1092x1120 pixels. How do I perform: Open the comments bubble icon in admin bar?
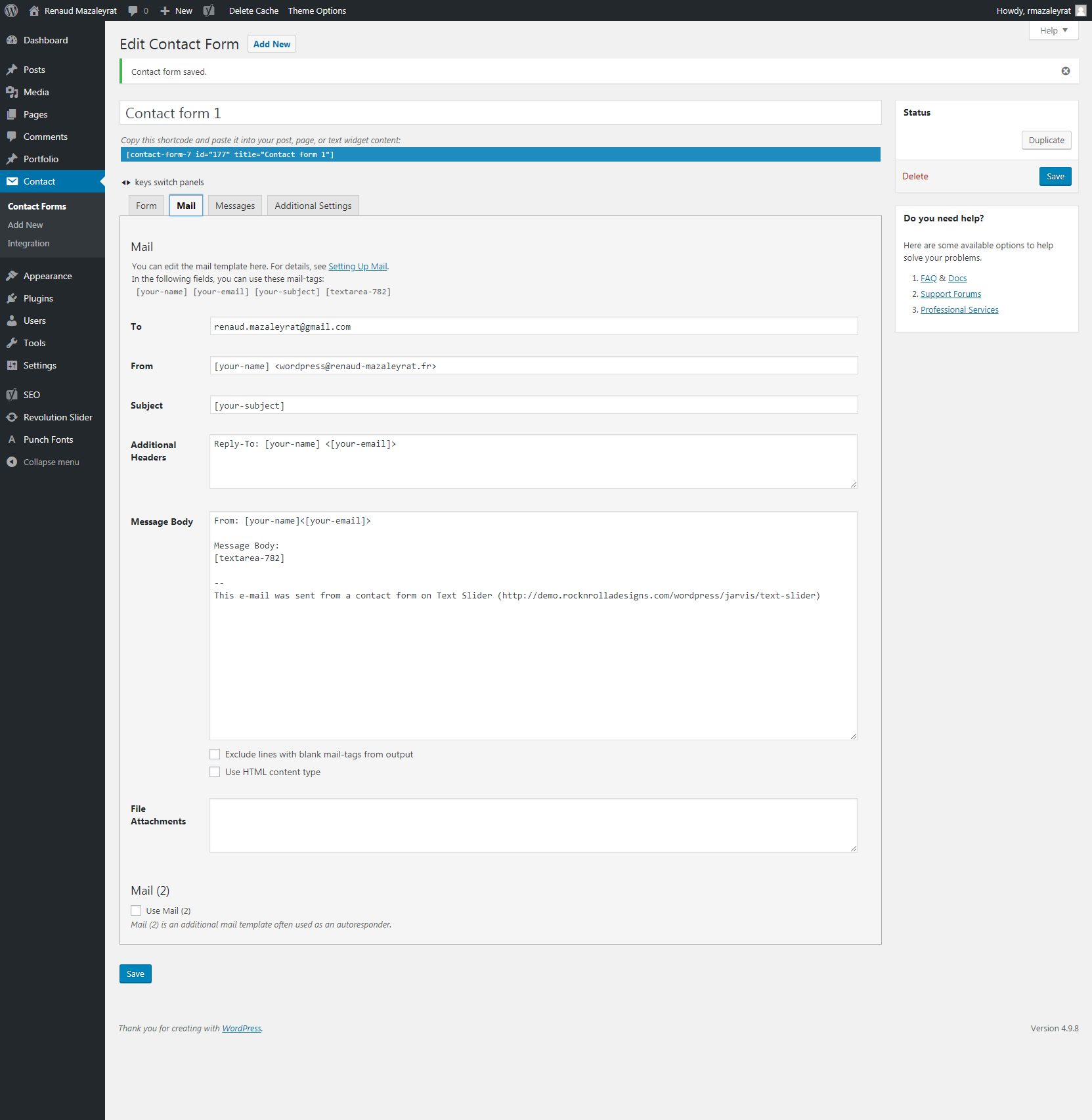(x=133, y=11)
